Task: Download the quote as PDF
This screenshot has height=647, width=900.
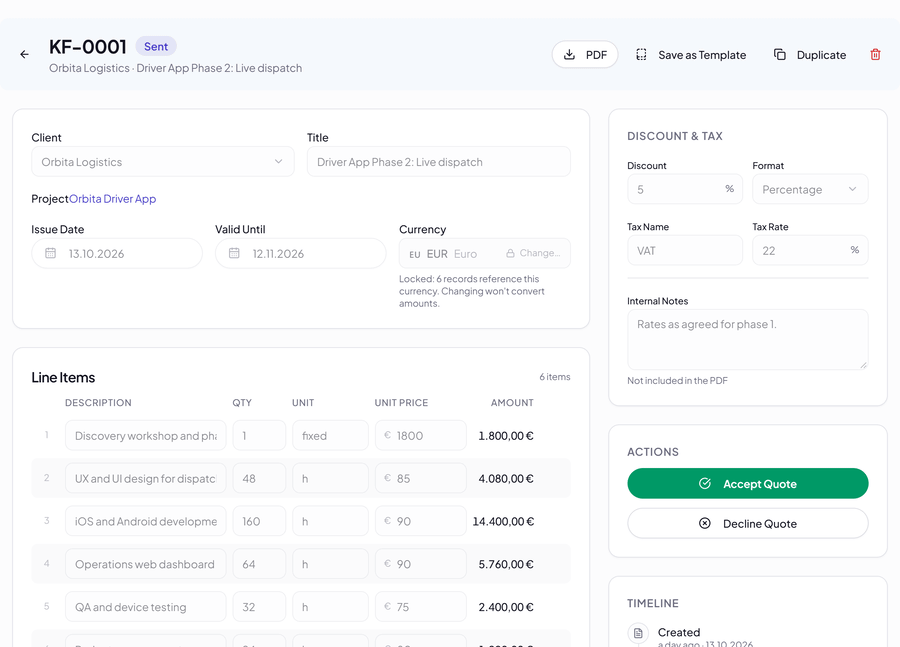Action: point(585,55)
